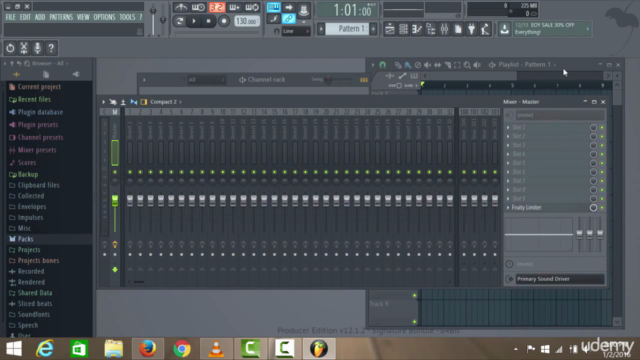The width and height of the screenshot is (640, 360).
Task: Open the OPTIONS menu
Action: tap(104, 17)
